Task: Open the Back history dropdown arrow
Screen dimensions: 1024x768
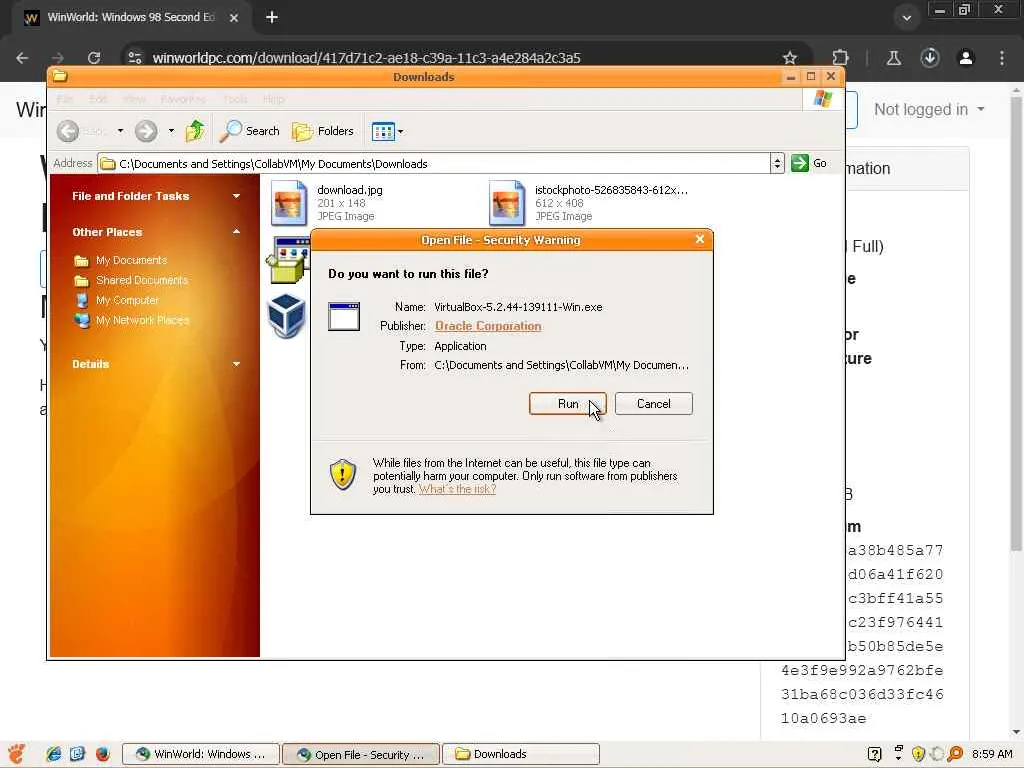Action: tap(120, 131)
